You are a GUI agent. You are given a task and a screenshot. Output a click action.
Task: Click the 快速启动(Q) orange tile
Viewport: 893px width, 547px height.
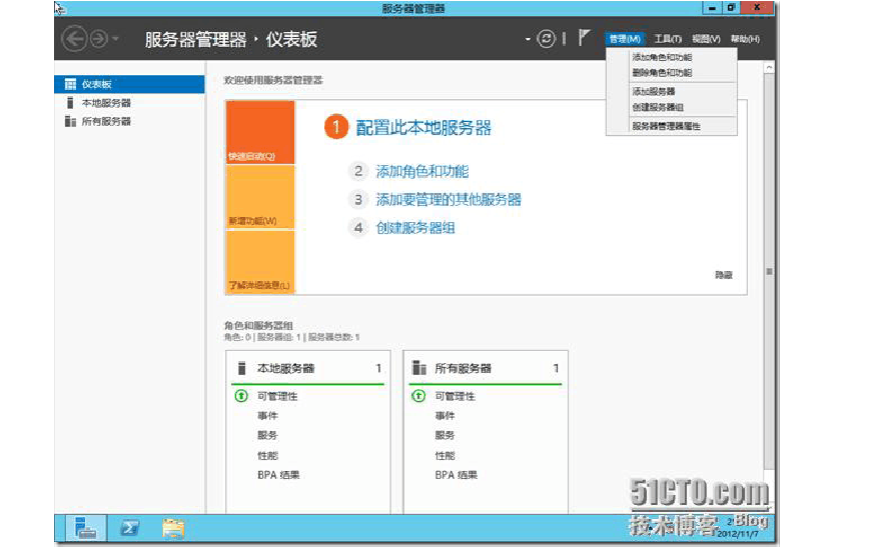tap(260, 132)
